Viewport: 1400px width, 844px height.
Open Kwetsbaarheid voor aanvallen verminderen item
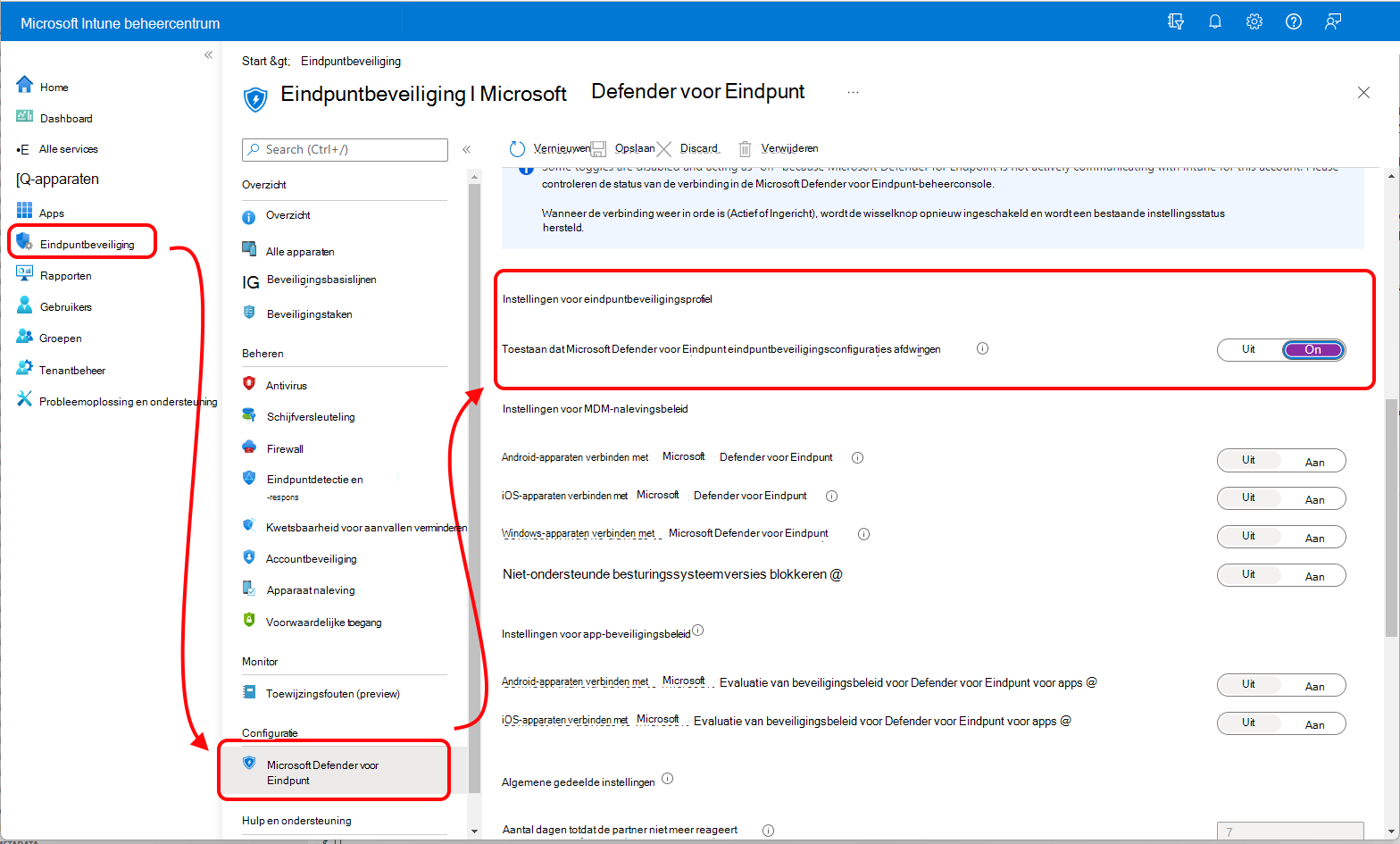tap(366, 527)
